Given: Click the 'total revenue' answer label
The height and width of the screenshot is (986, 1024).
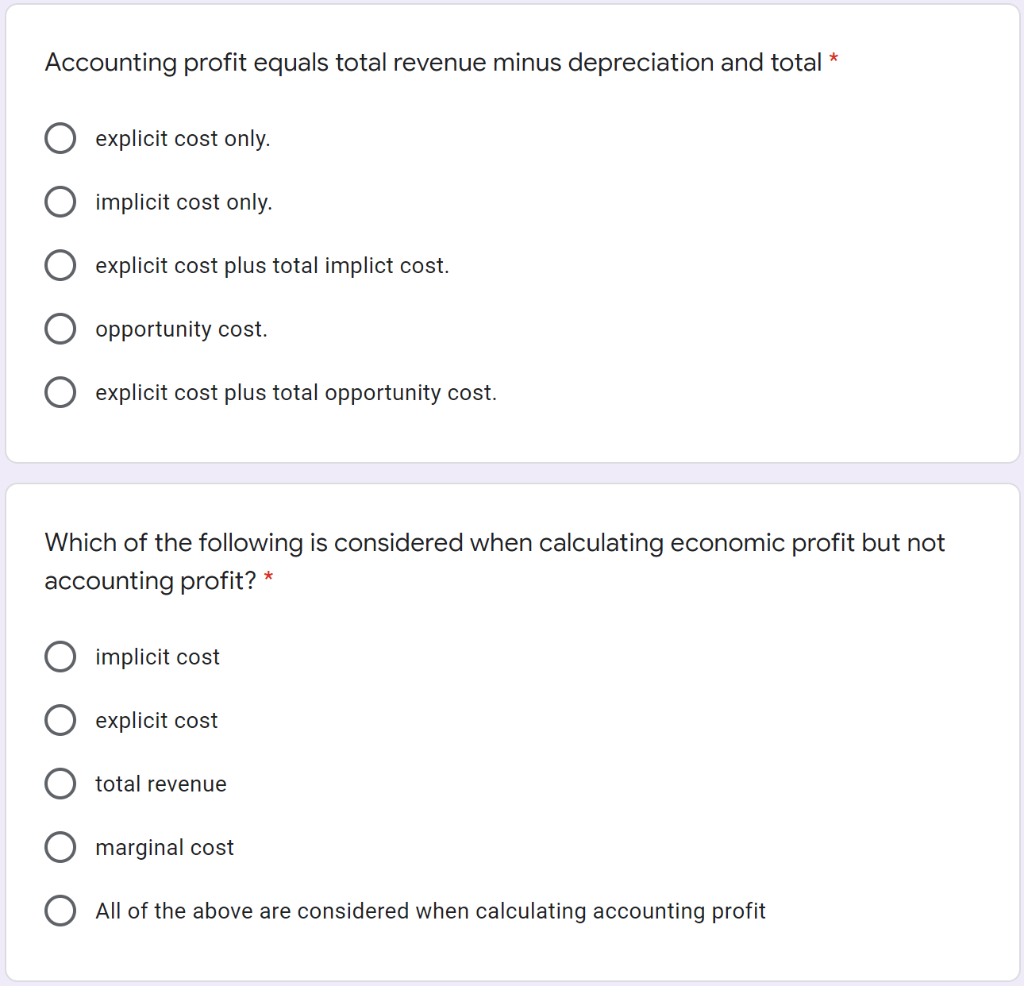Looking at the screenshot, I should pos(161,784).
